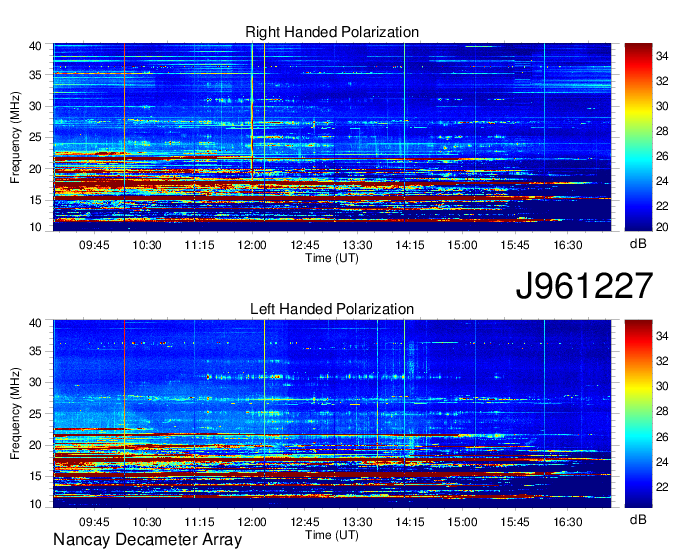Click the 34 dB value on upper colorbar
This screenshot has width=680, height=552.
662,56
